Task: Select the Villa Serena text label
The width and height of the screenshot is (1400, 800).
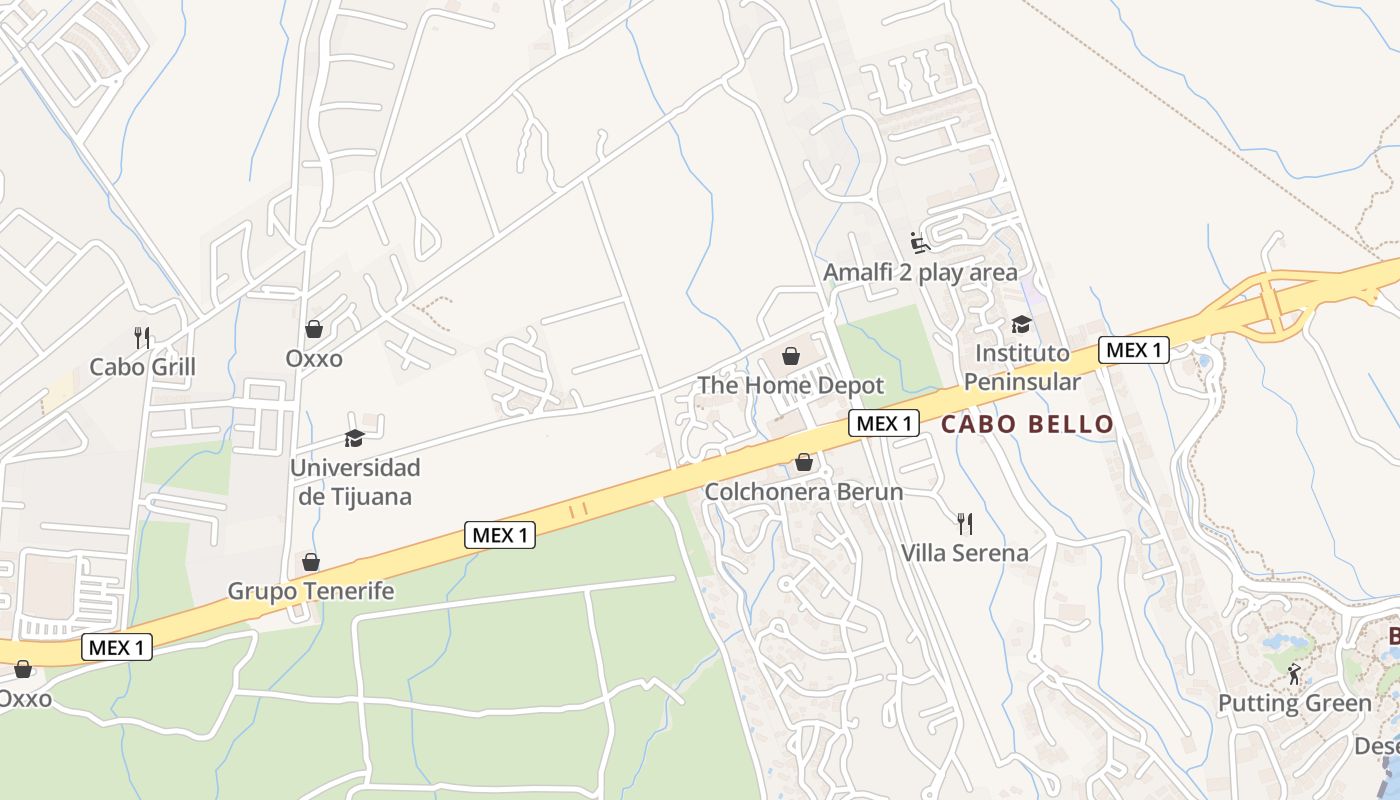Action: coord(964,553)
